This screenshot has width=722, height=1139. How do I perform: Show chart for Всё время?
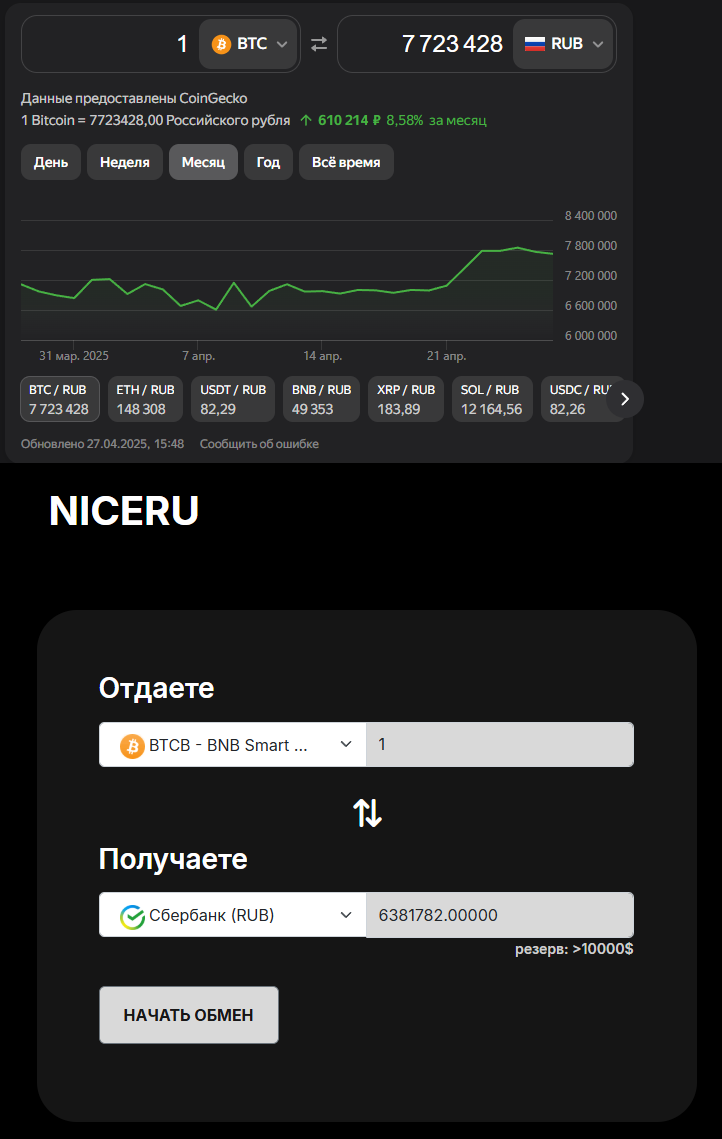pyautogui.click(x=346, y=162)
